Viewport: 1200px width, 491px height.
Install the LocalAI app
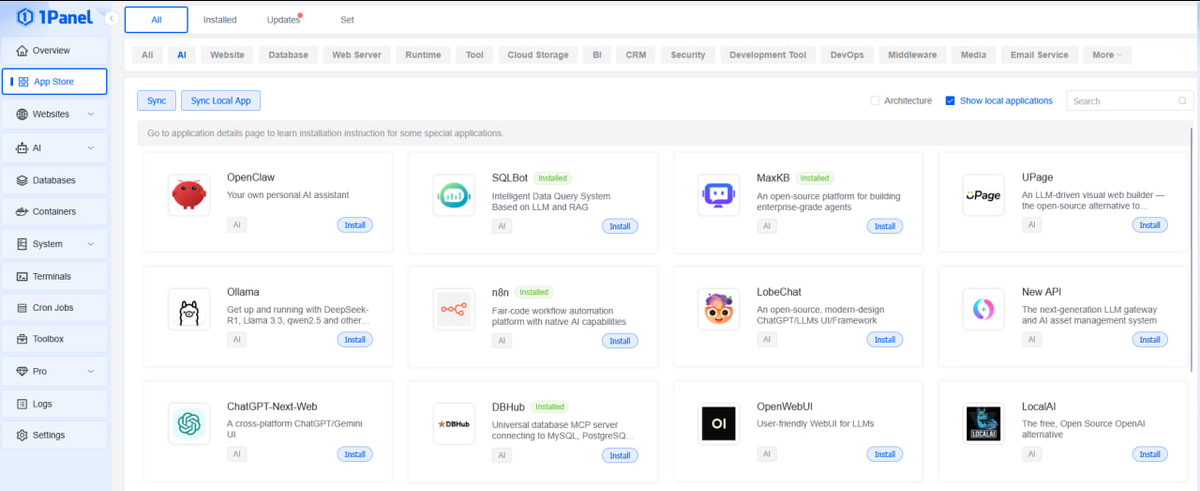click(x=1150, y=455)
